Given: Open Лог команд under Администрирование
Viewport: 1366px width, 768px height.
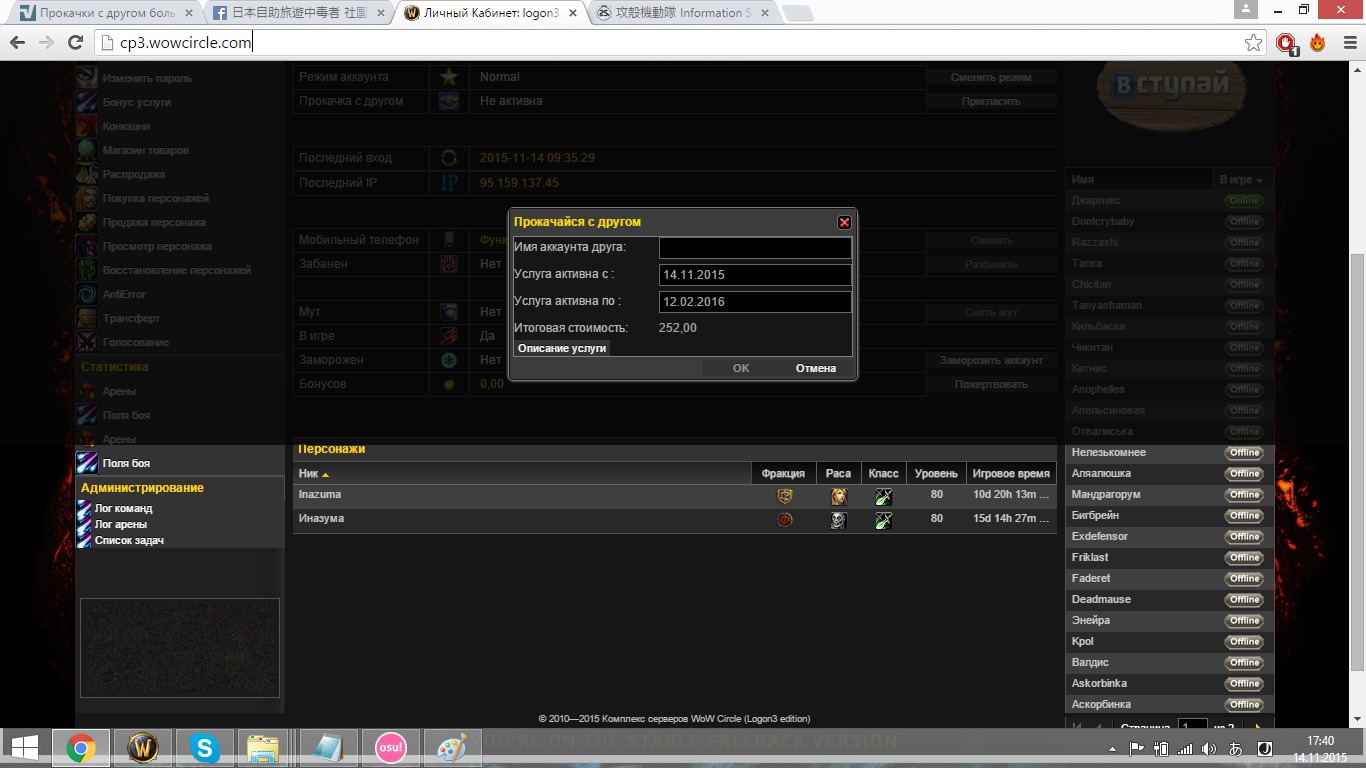Looking at the screenshot, I should [123, 508].
